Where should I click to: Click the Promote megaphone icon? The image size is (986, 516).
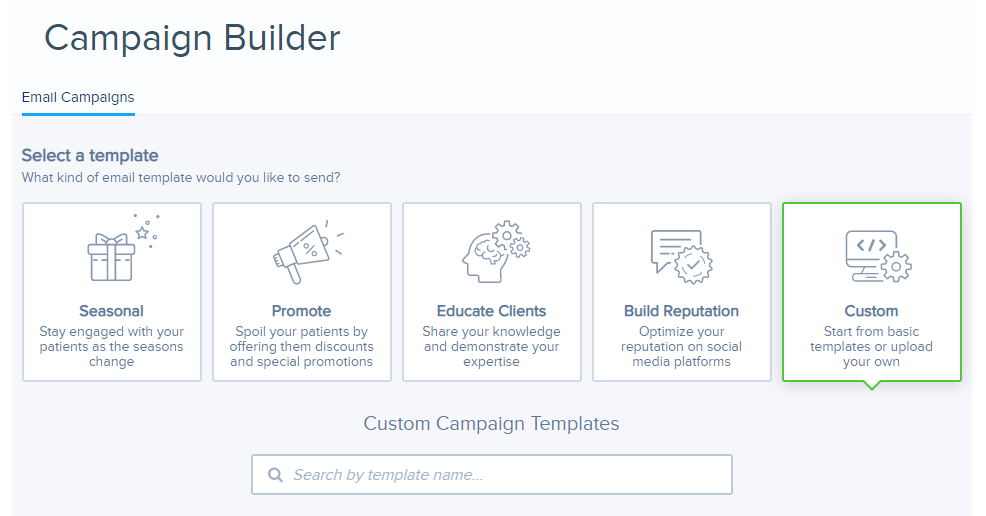point(308,252)
